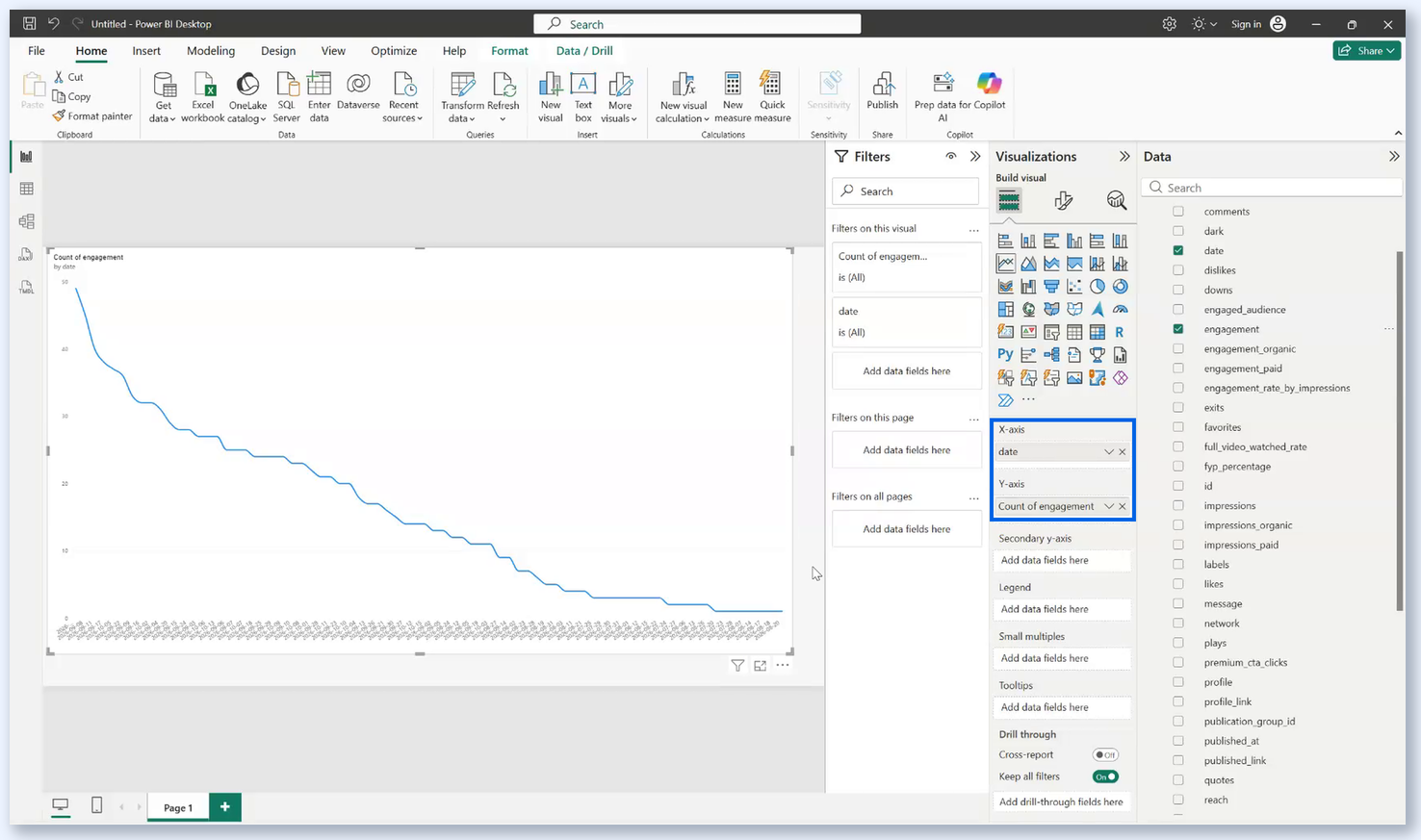Check the dark field checkbox
Screen dimensions: 1421x840
tap(1177, 231)
